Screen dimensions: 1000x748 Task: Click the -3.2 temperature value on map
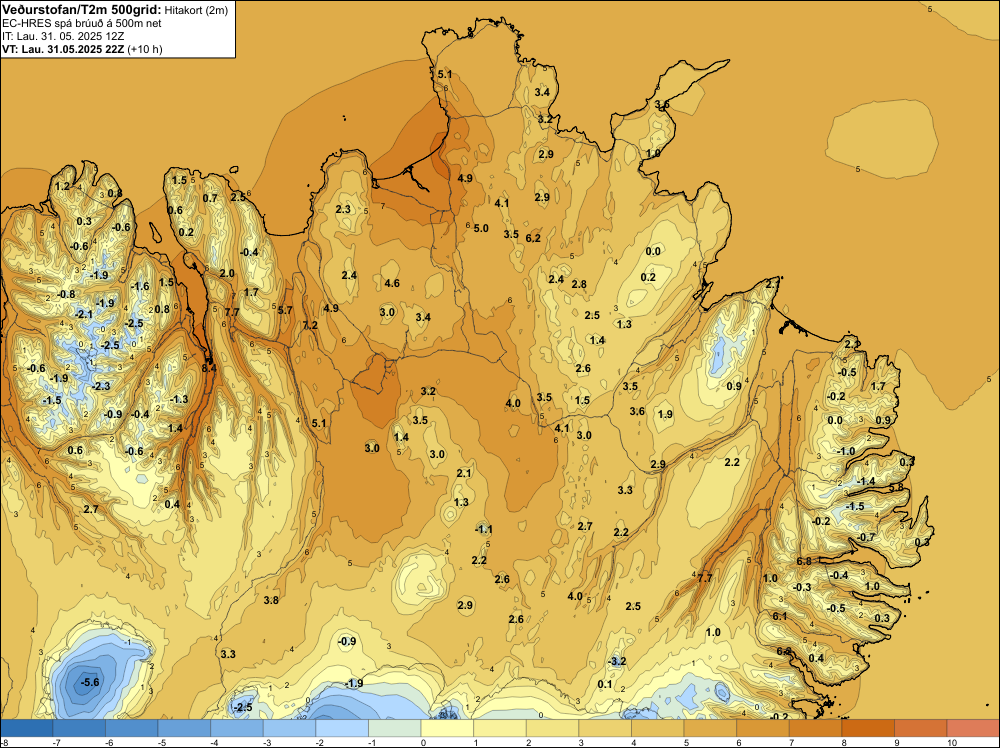(617, 661)
